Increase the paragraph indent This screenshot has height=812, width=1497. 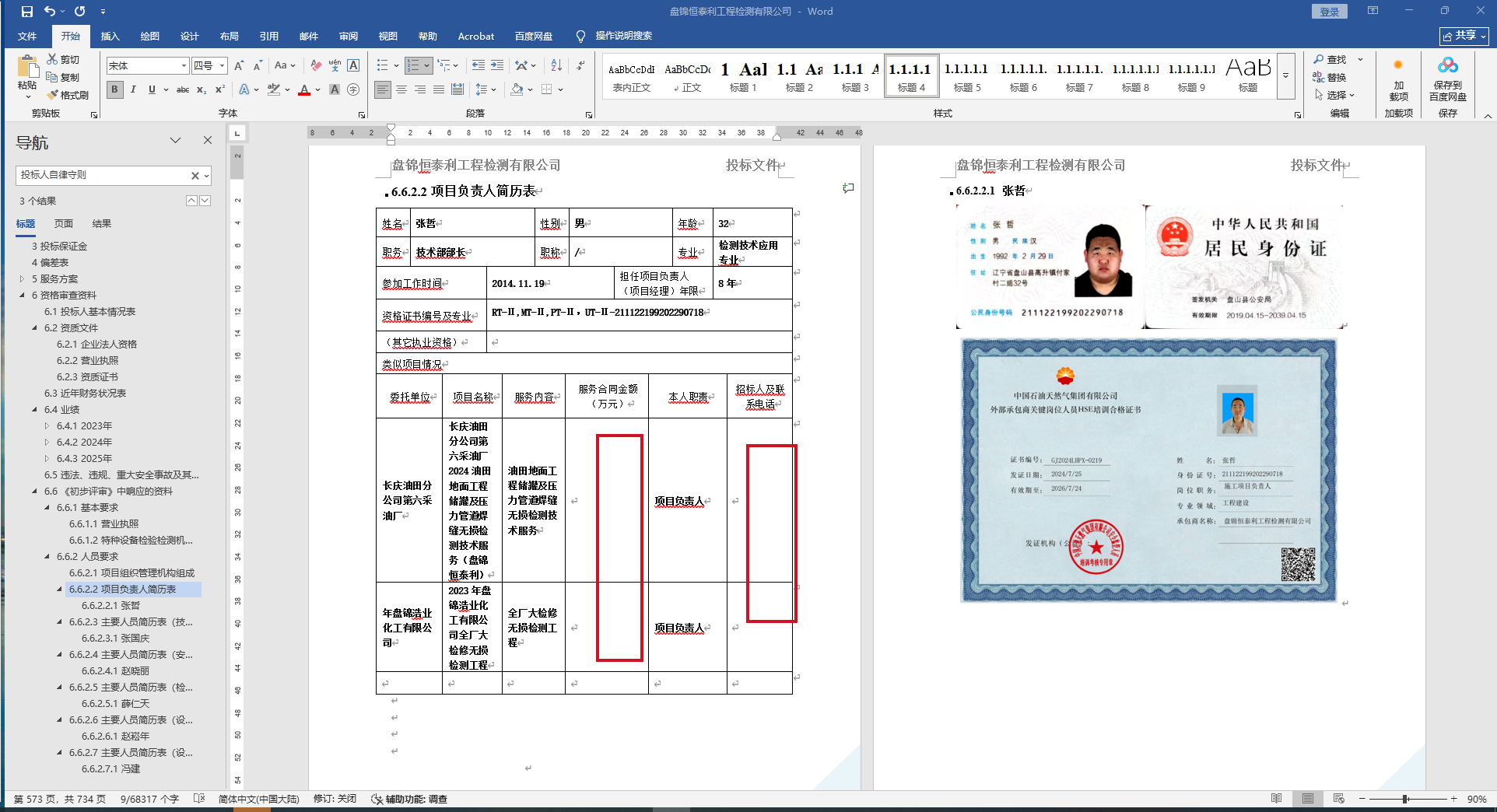(497, 66)
